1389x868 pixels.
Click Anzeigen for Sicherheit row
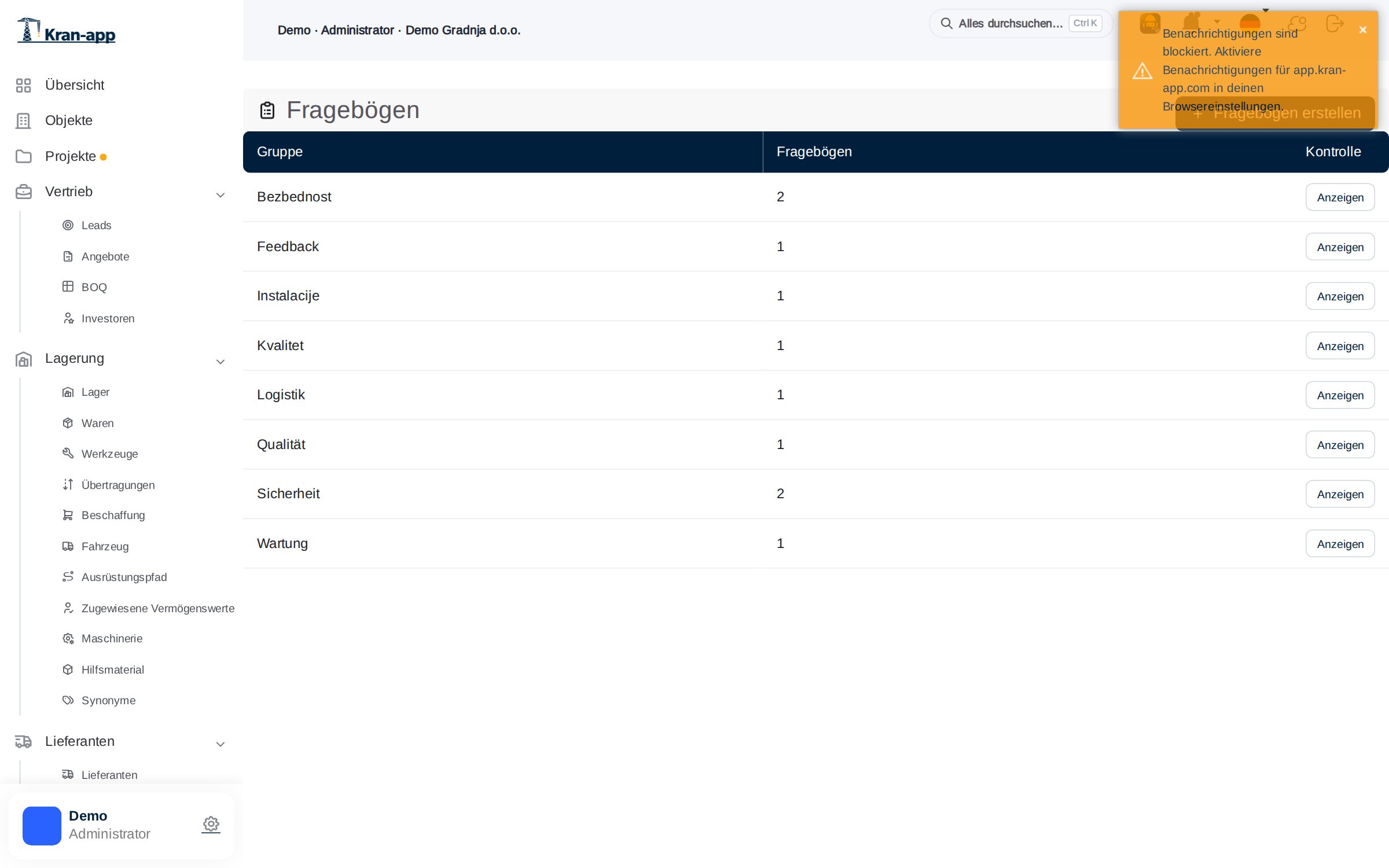click(1340, 494)
